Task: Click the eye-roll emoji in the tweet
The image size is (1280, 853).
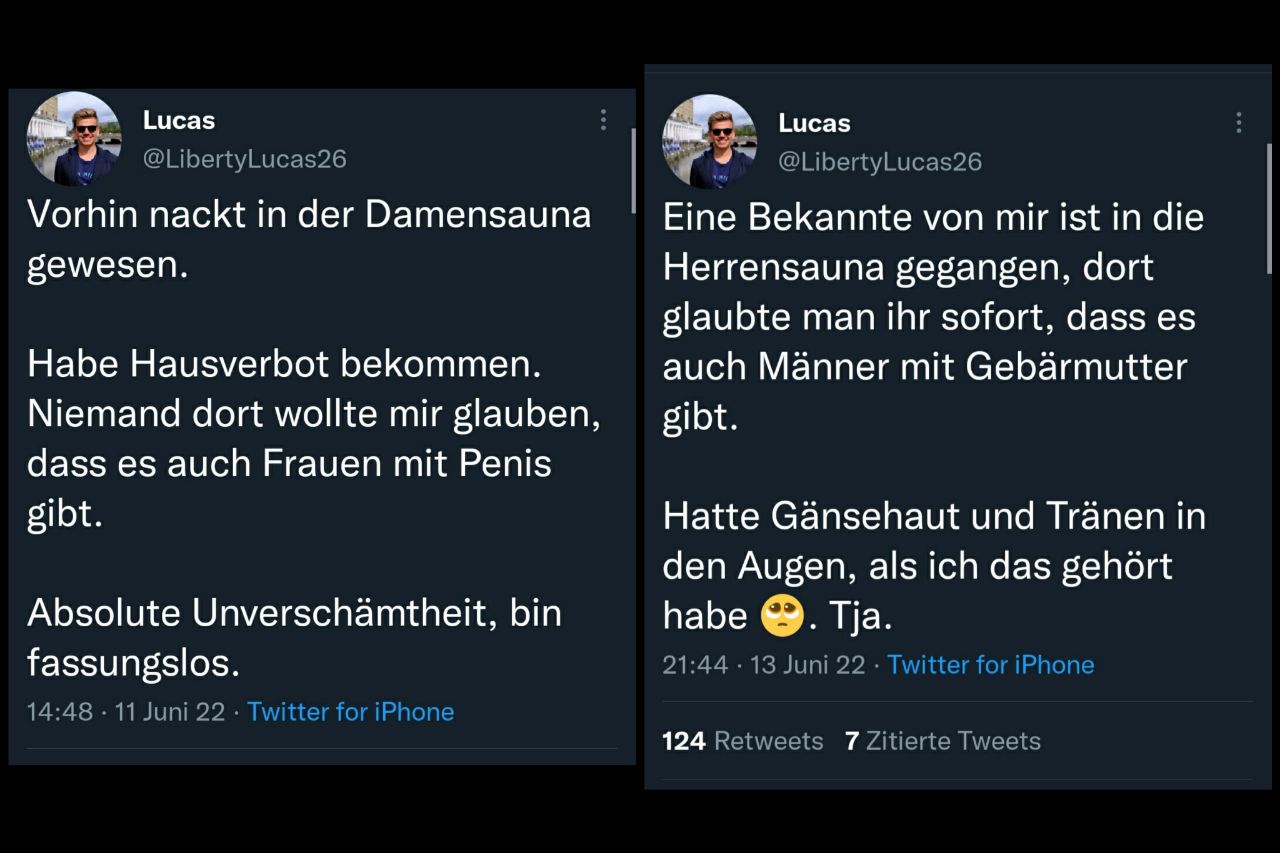Action: click(782, 615)
